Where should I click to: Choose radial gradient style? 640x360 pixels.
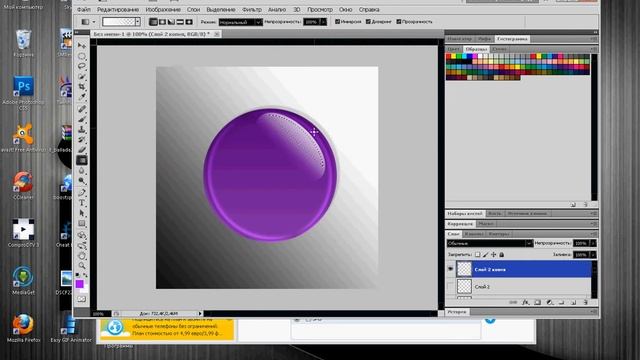coord(162,22)
